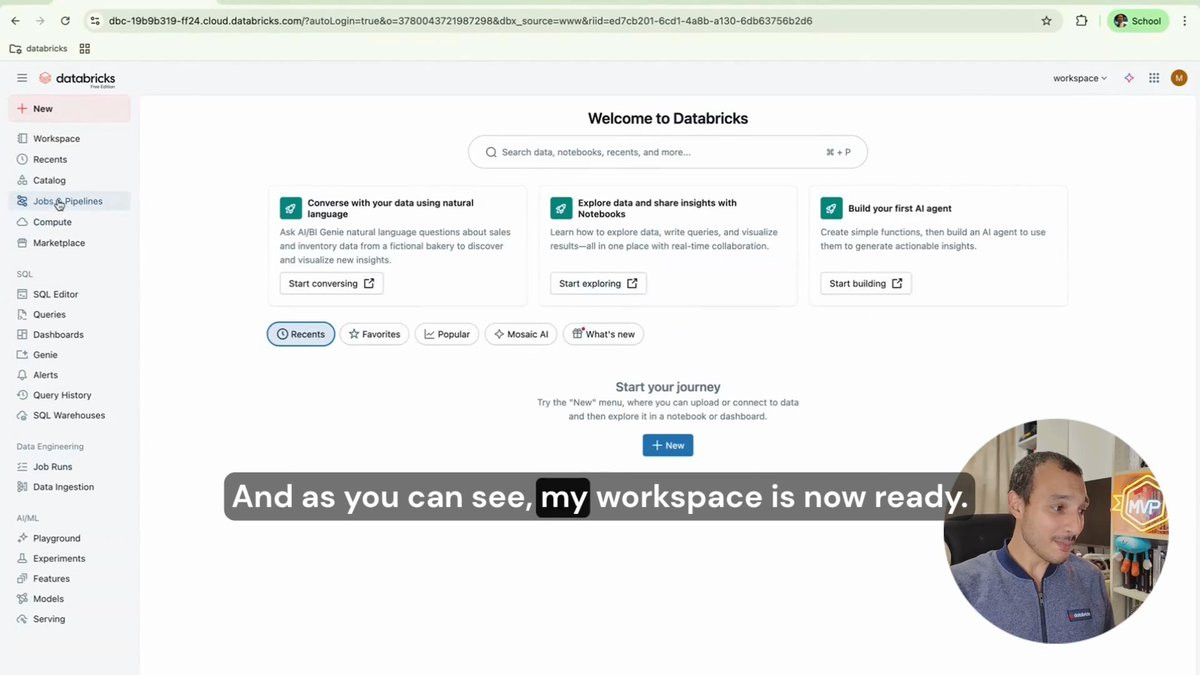Click the Start exploring button

pyautogui.click(x=598, y=283)
